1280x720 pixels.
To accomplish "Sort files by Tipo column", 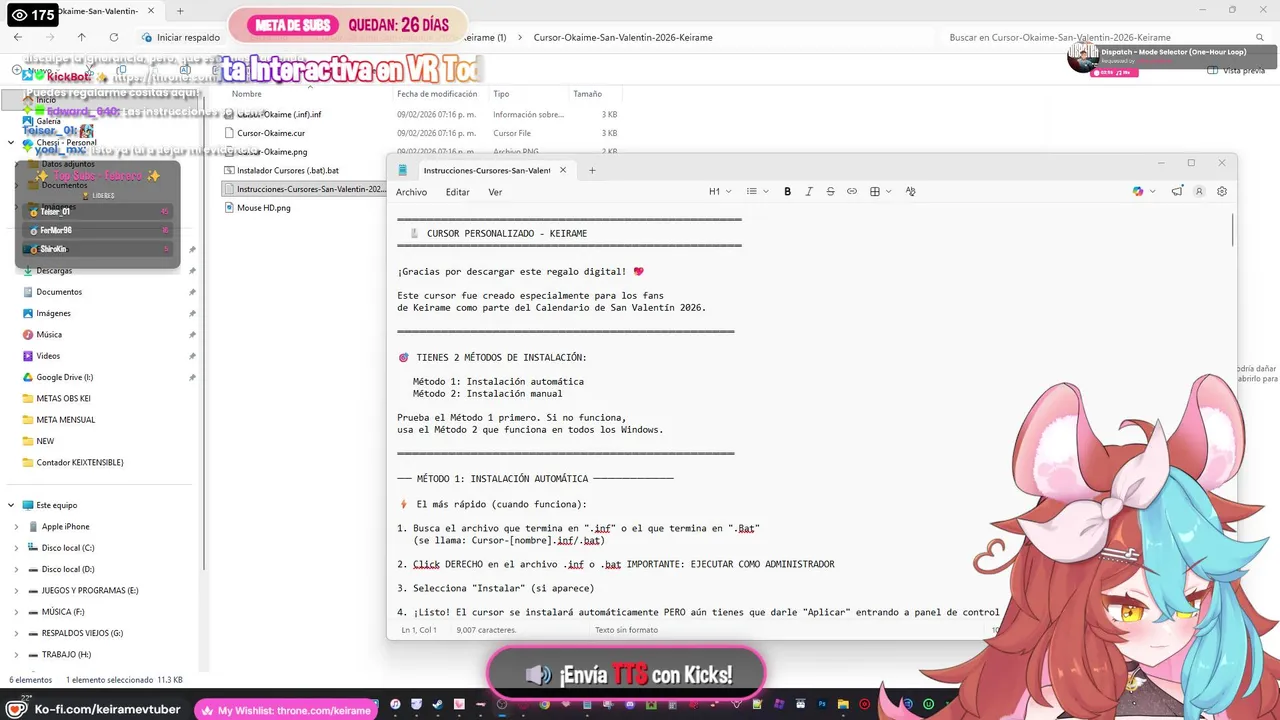I will 501,94.
